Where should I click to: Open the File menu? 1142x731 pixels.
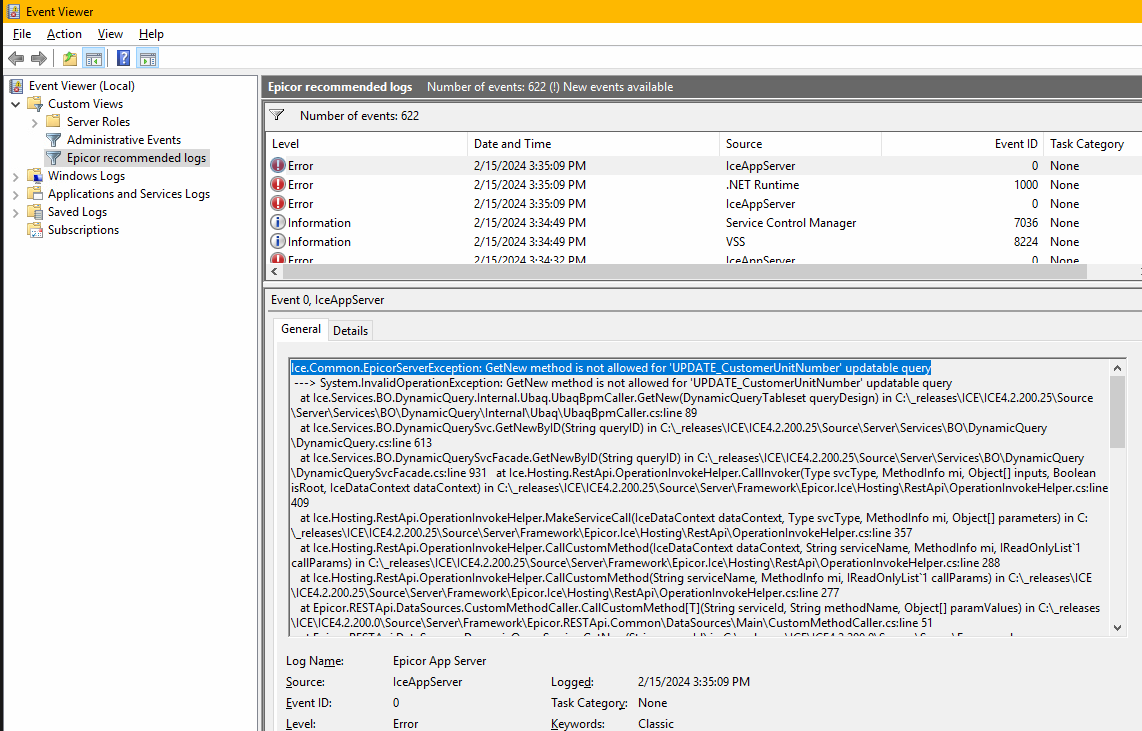(x=22, y=33)
